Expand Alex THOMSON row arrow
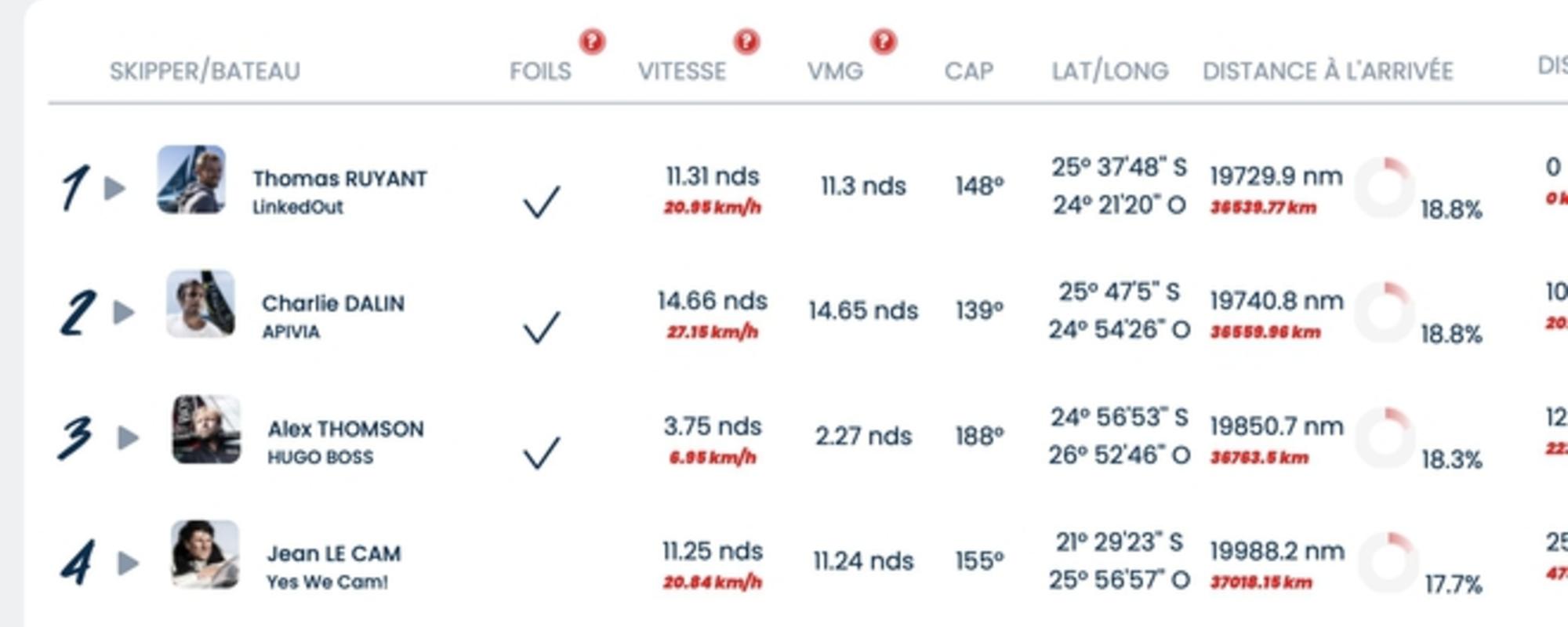This screenshot has height=627, width=1568. point(128,437)
